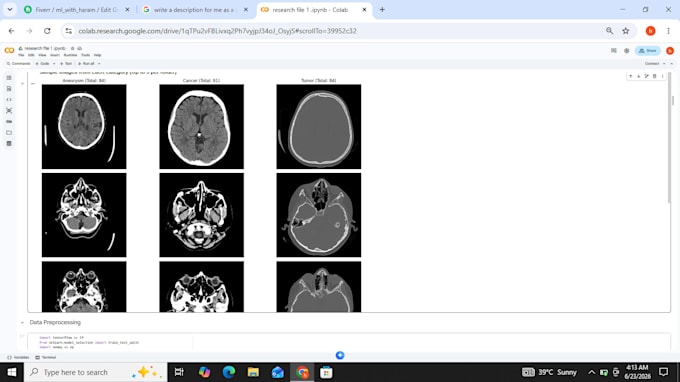The width and height of the screenshot is (680, 382).
Task: Open the View menu
Action: tap(42, 55)
